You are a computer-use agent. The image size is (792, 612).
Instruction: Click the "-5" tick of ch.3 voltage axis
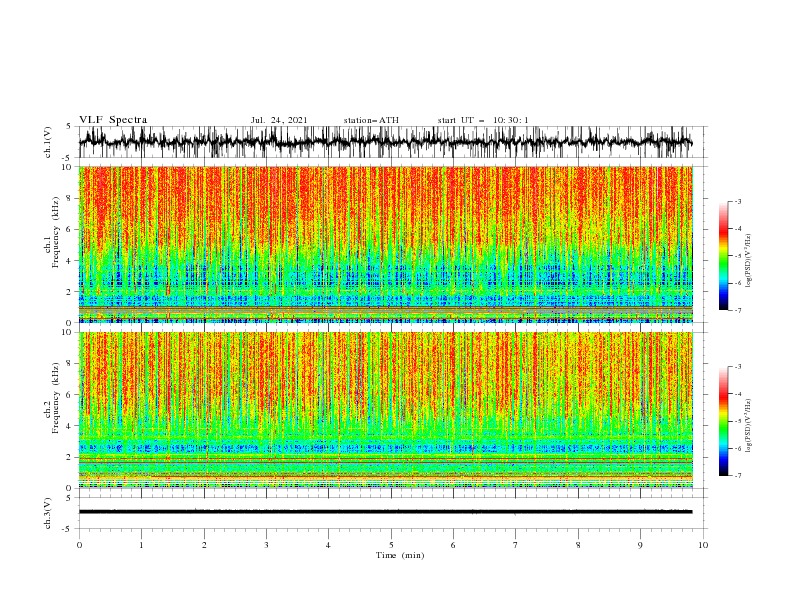tap(68, 529)
